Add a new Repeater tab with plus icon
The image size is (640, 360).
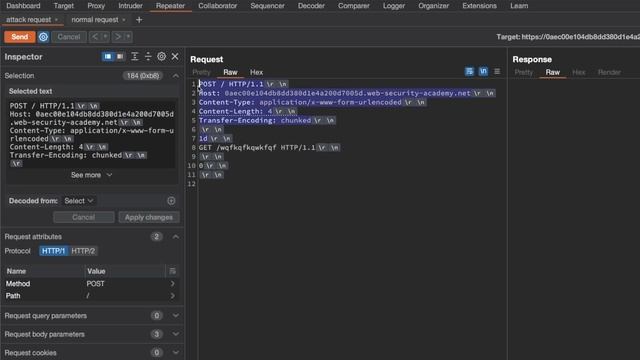(139, 20)
